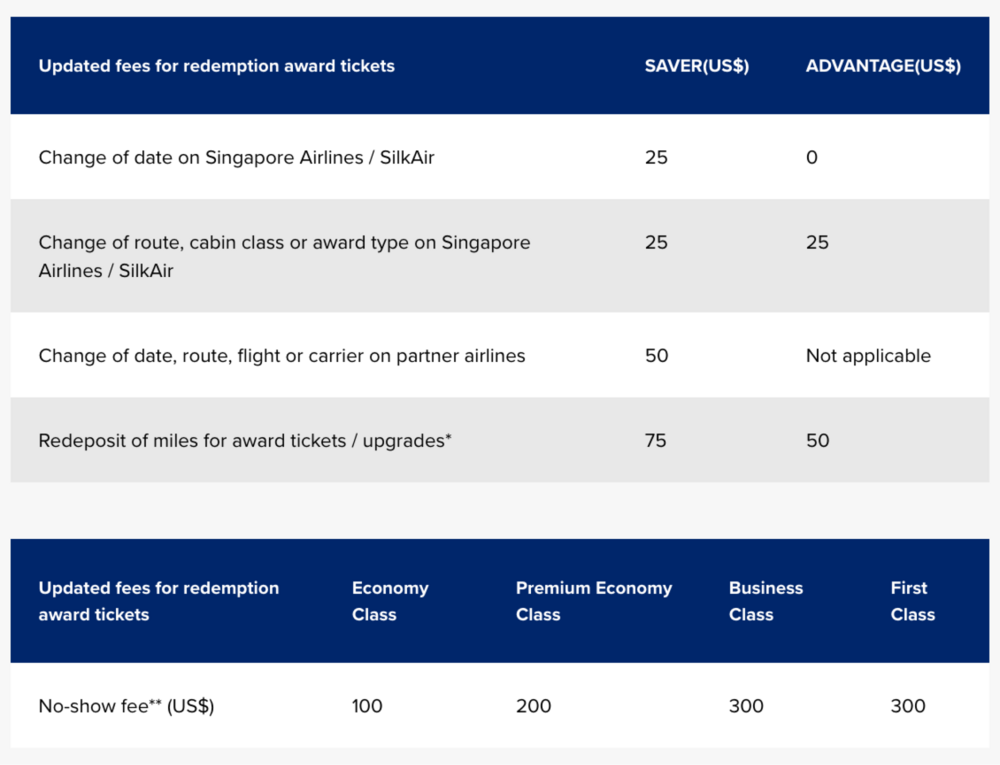Select the 'No-show fee** (US$)' row label
The height and width of the screenshot is (765, 1000).
(126, 706)
